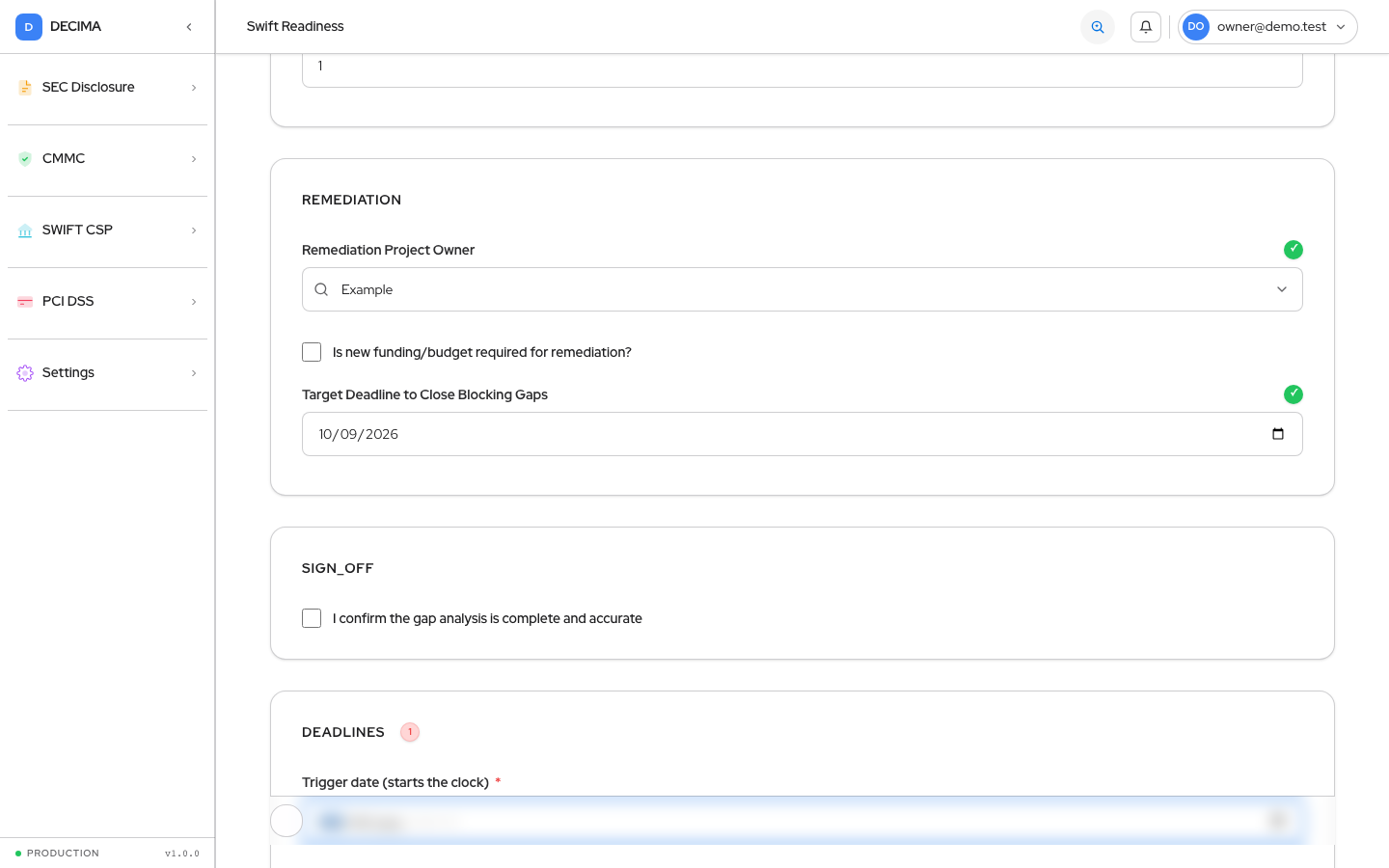
Task: Click the SWIFT CSP bank icon
Action: pyautogui.click(x=25, y=231)
